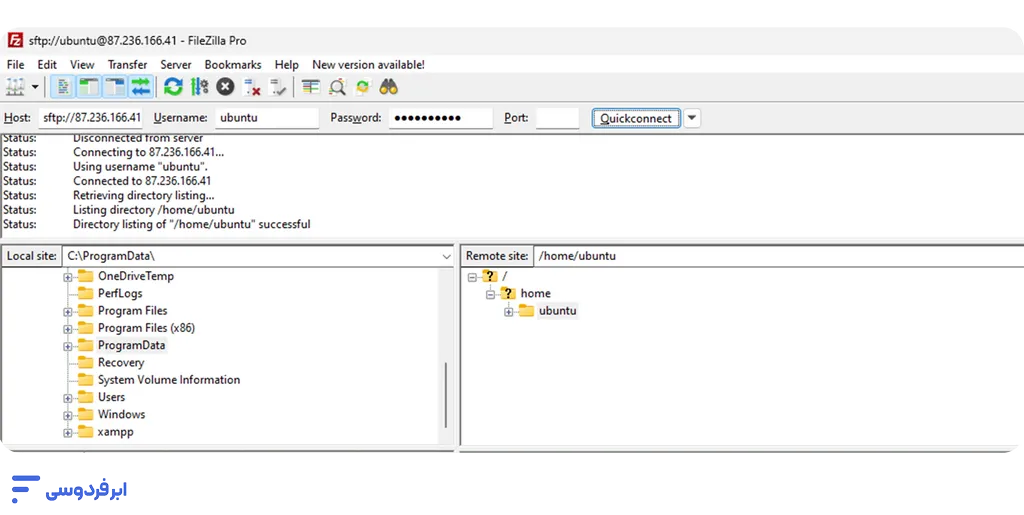Cancel the current operation
Image resolution: width=1024 pixels, height=515 pixels.
[x=226, y=87]
